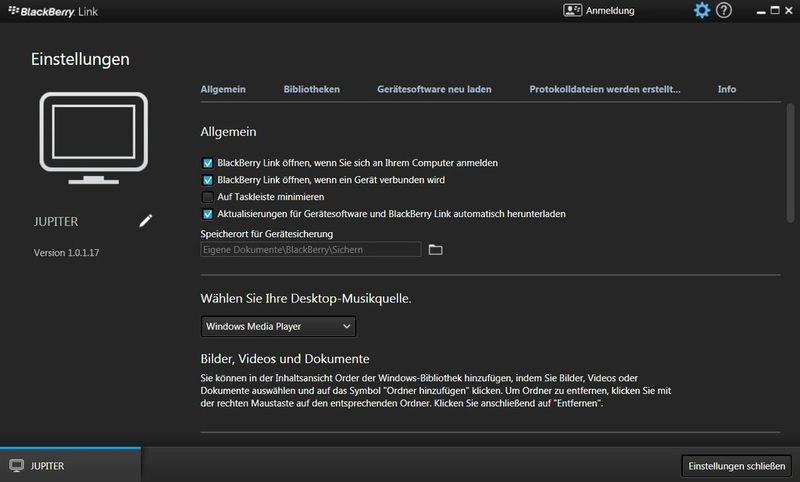800x482 pixels.
Task: Open the Gerätesoftware neu laden tab
Action: tap(434, 89)
